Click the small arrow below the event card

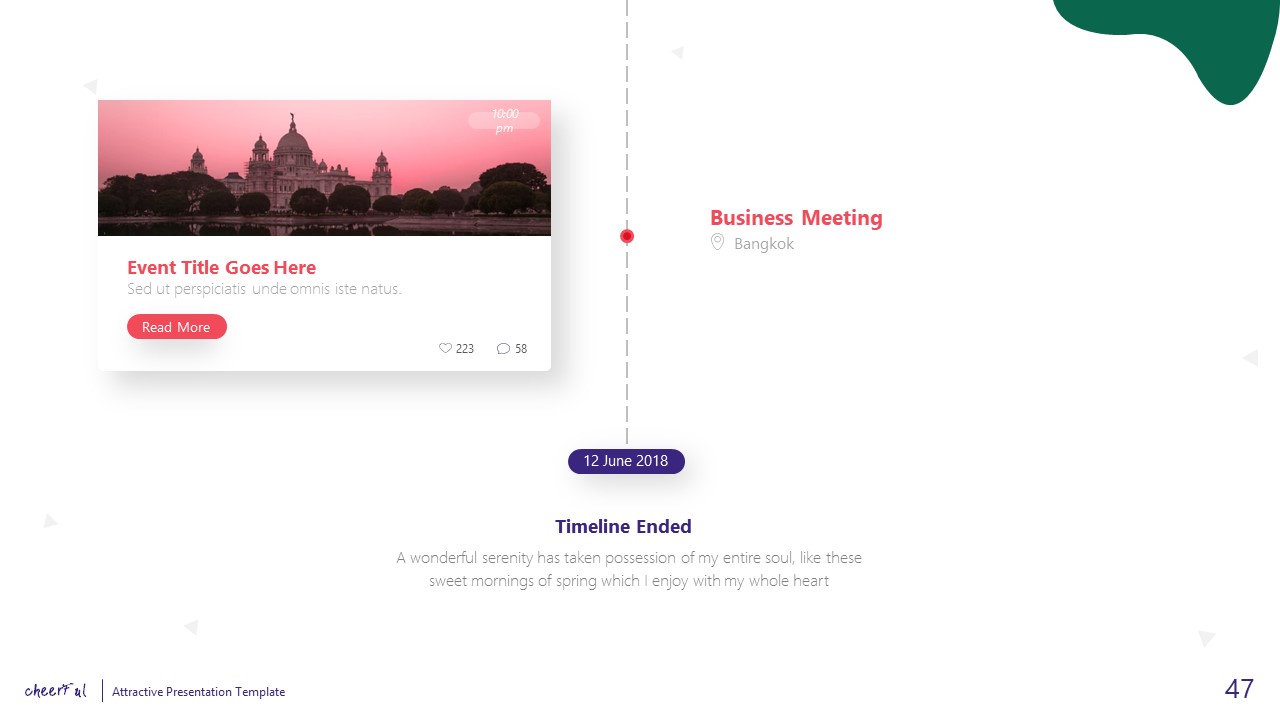[190, 627]
